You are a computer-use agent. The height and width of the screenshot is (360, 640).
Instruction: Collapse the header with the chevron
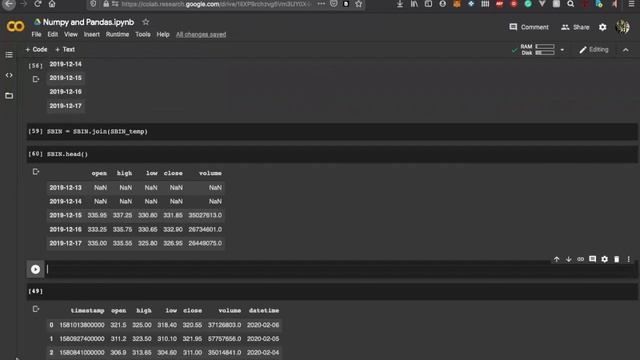pos(625,50)
